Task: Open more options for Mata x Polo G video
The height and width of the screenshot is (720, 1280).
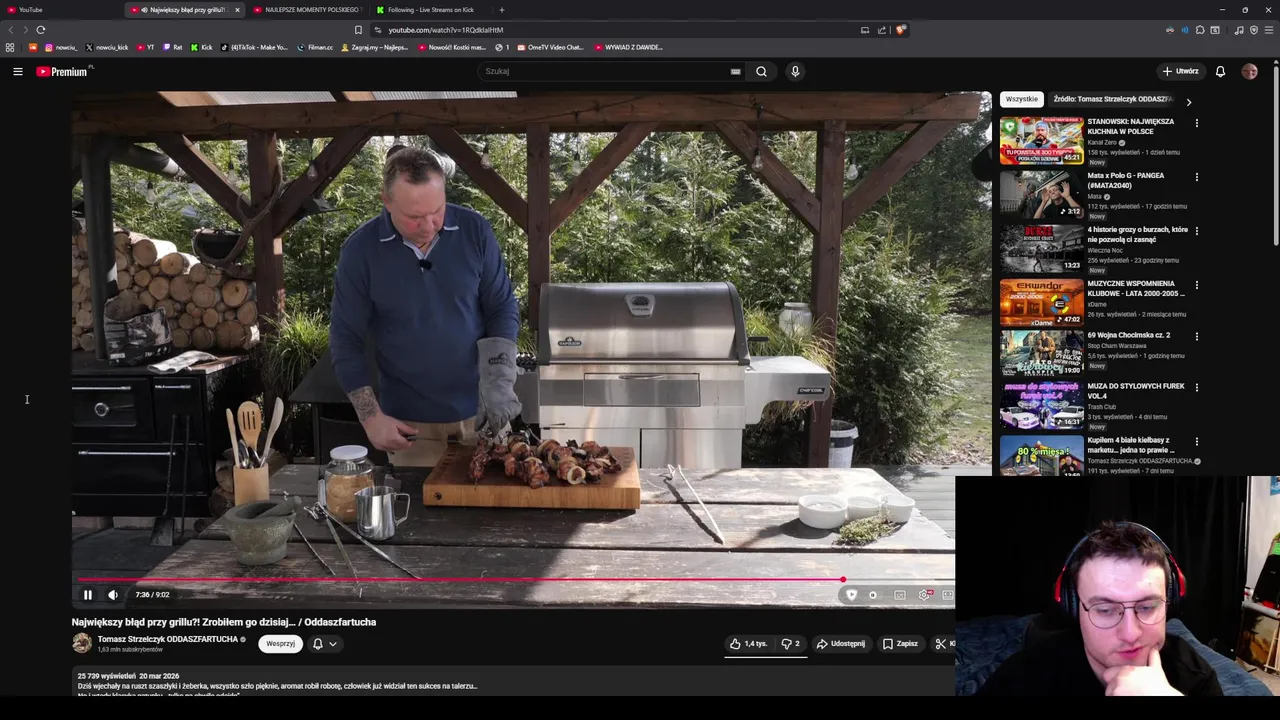Action: point(1196,177)
